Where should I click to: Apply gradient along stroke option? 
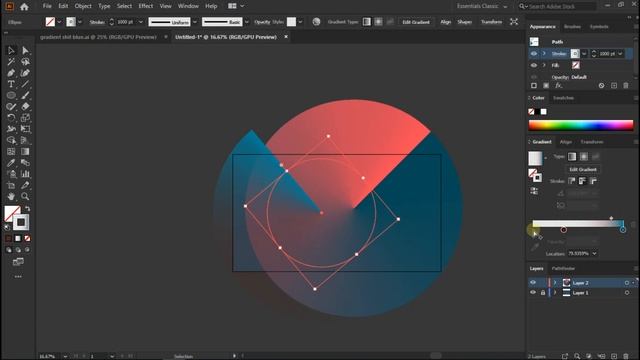point(582,181)
